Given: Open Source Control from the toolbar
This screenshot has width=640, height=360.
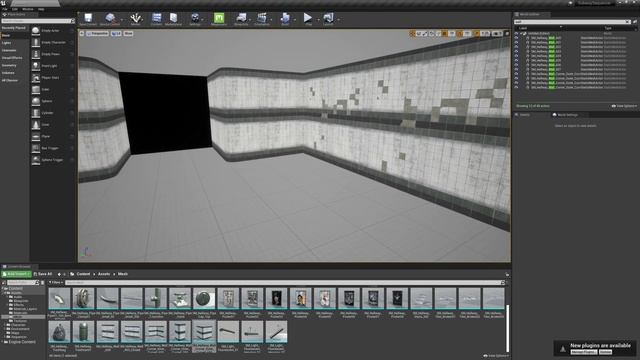Looking at the screenshot, I should click(x=110, y=18).
